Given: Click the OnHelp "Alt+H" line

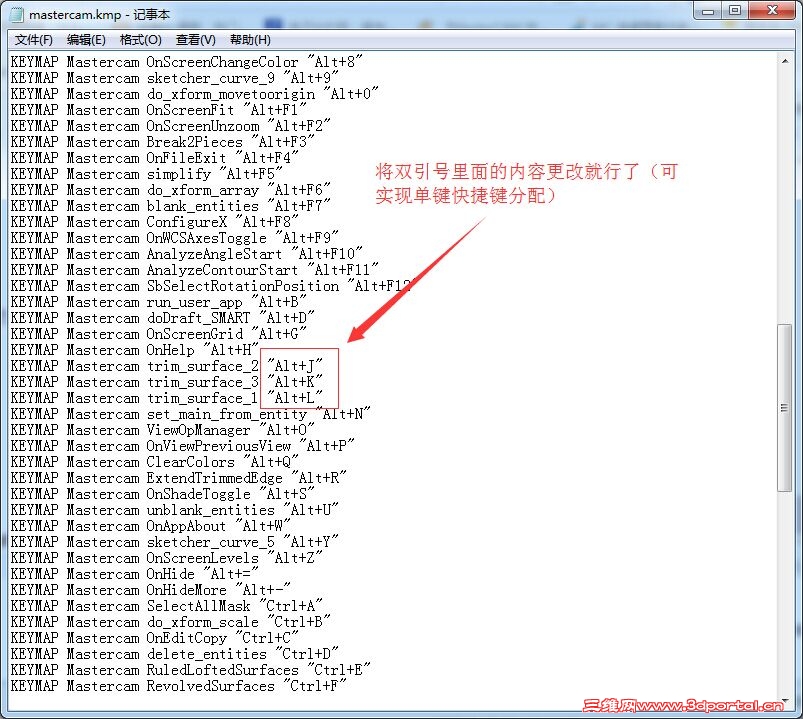Looking at the screenshot, I should 135,350.
